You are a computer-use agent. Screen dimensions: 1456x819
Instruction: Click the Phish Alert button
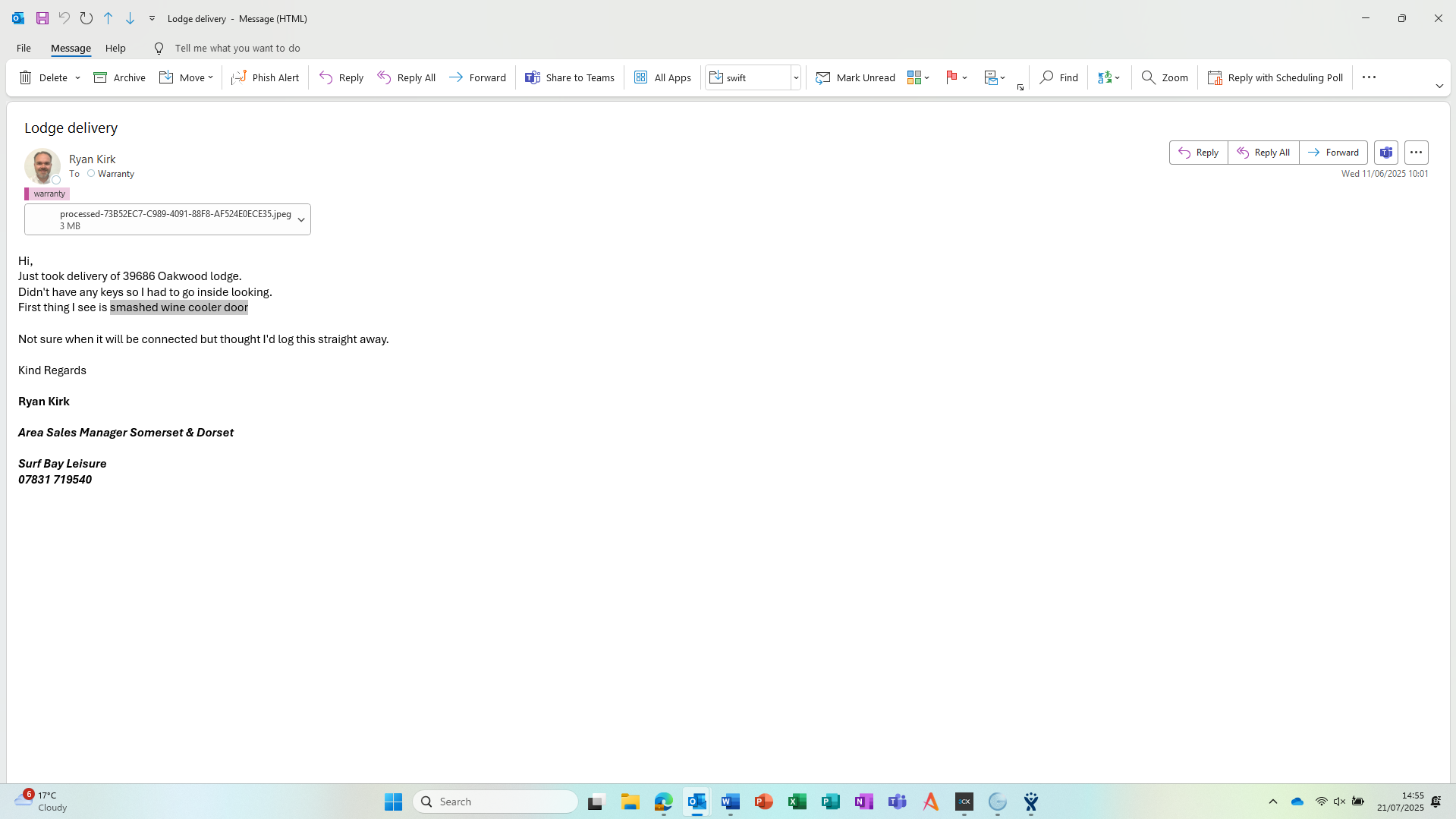pos(266,77)
